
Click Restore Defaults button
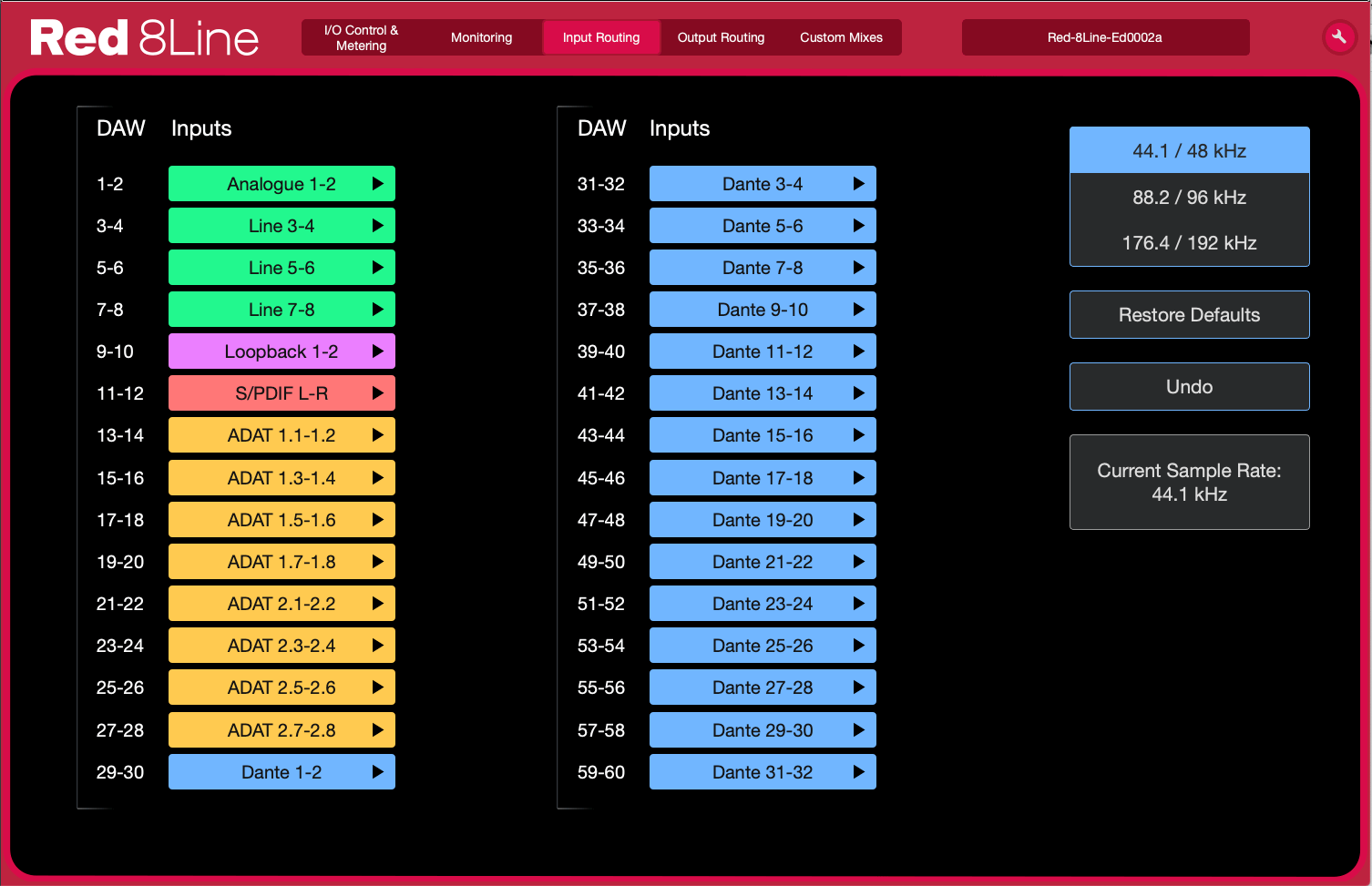point(1189,315)
